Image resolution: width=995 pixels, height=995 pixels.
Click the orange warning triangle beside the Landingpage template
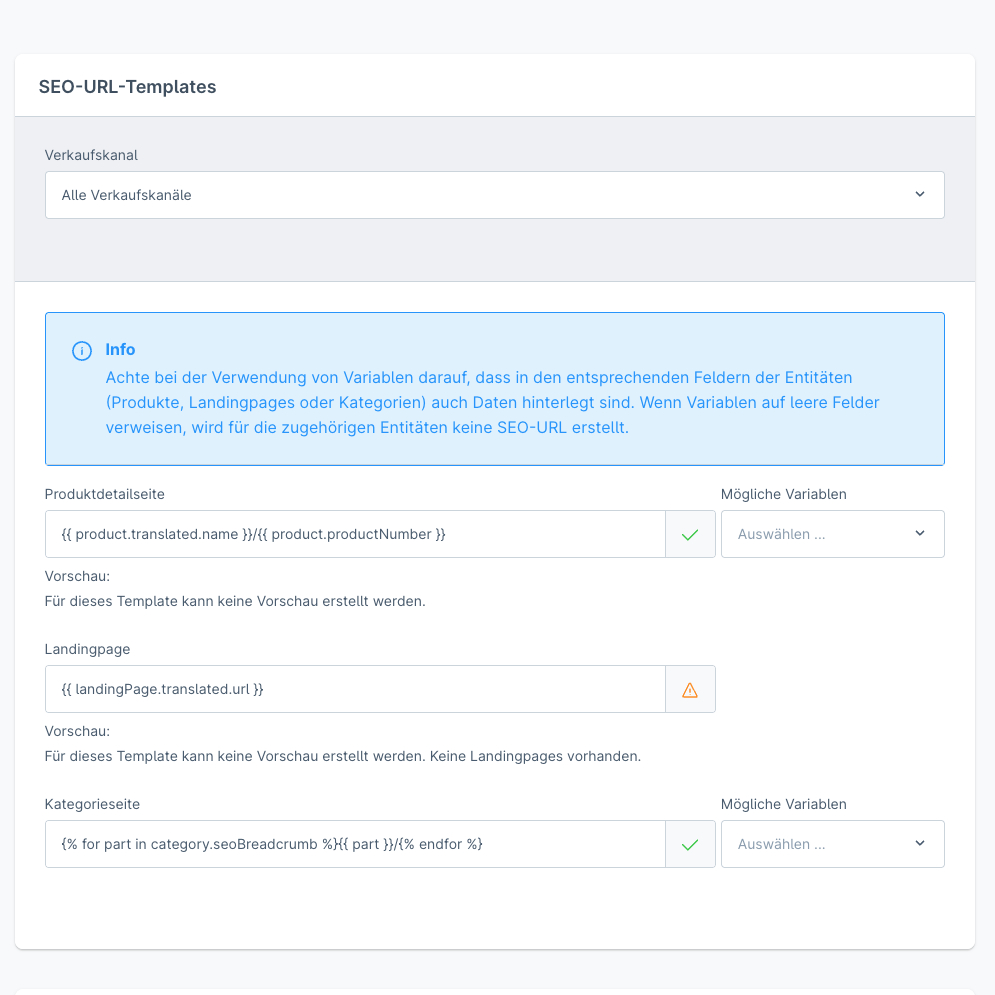coord(690,690)
